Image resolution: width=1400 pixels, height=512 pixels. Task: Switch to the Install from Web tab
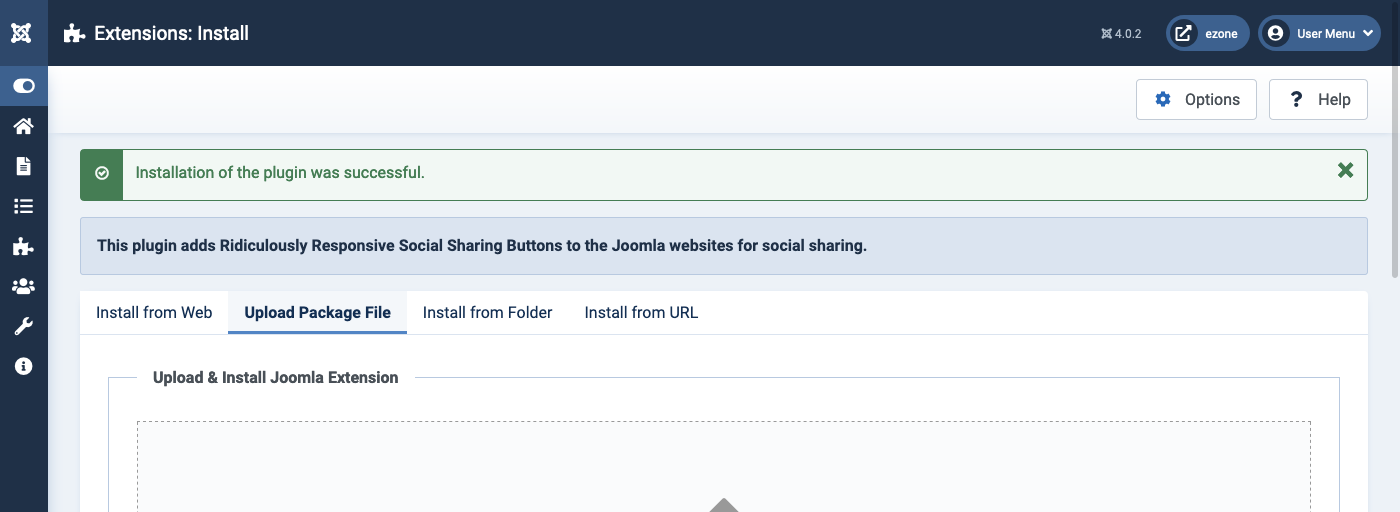(154, 312)
